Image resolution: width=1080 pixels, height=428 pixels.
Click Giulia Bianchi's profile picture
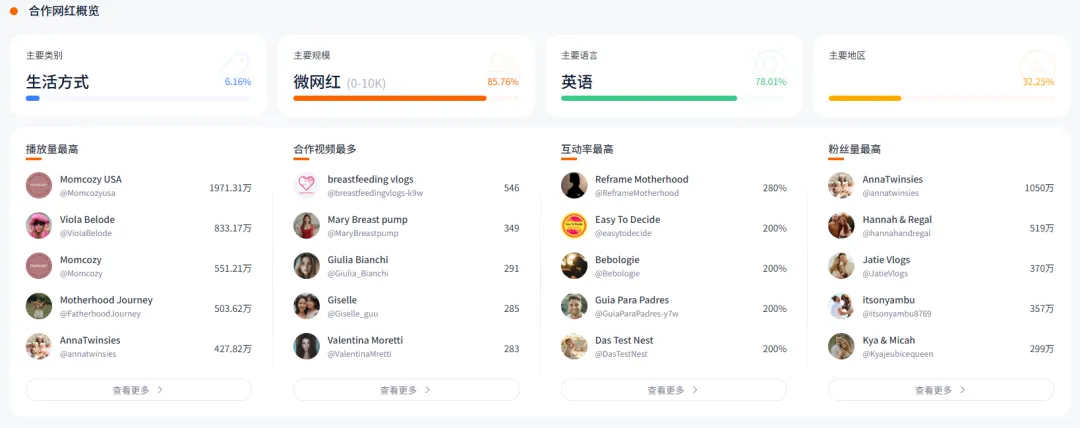tap(306, 266)
